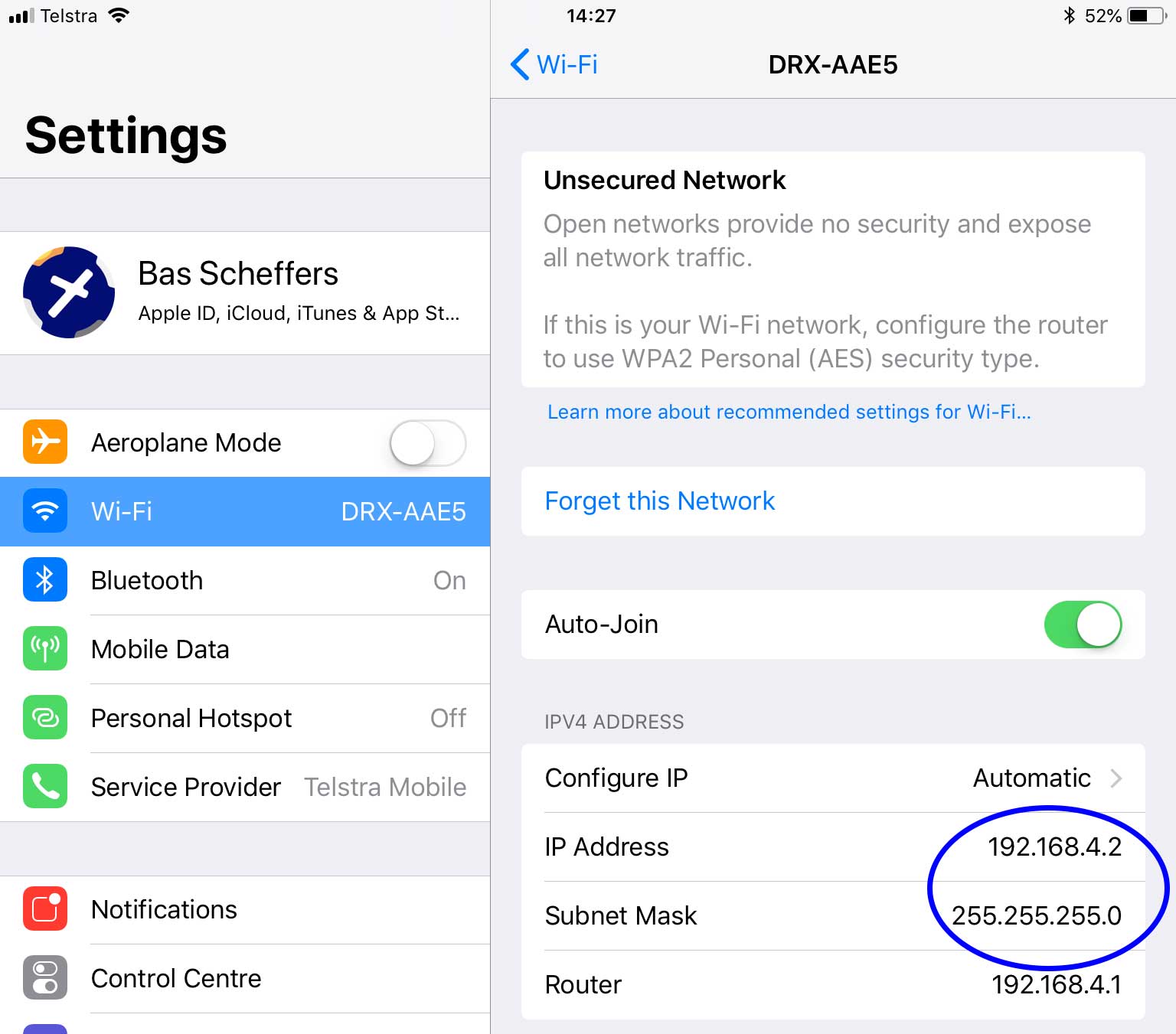Toggle the Aeroplane Mode switch
The image size is (1176, 1034).
coord(428,442)
